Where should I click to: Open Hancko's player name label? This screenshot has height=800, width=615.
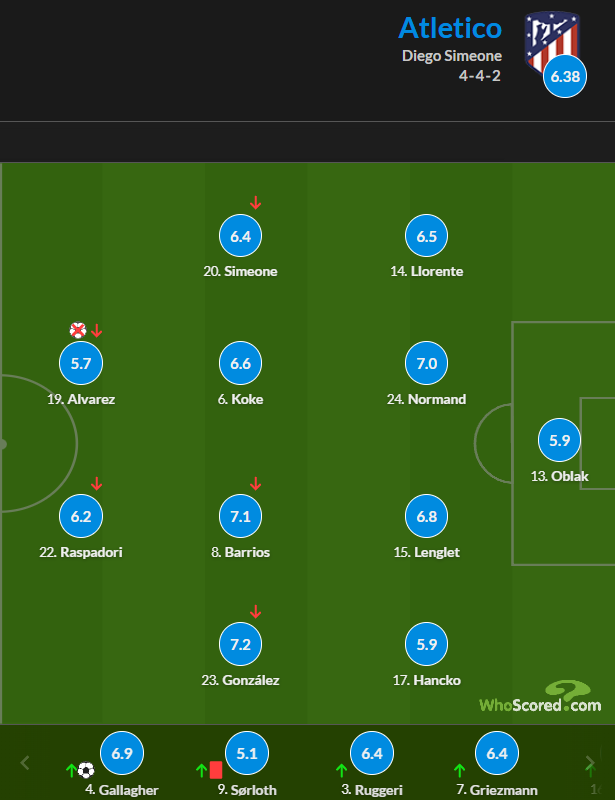427,680
